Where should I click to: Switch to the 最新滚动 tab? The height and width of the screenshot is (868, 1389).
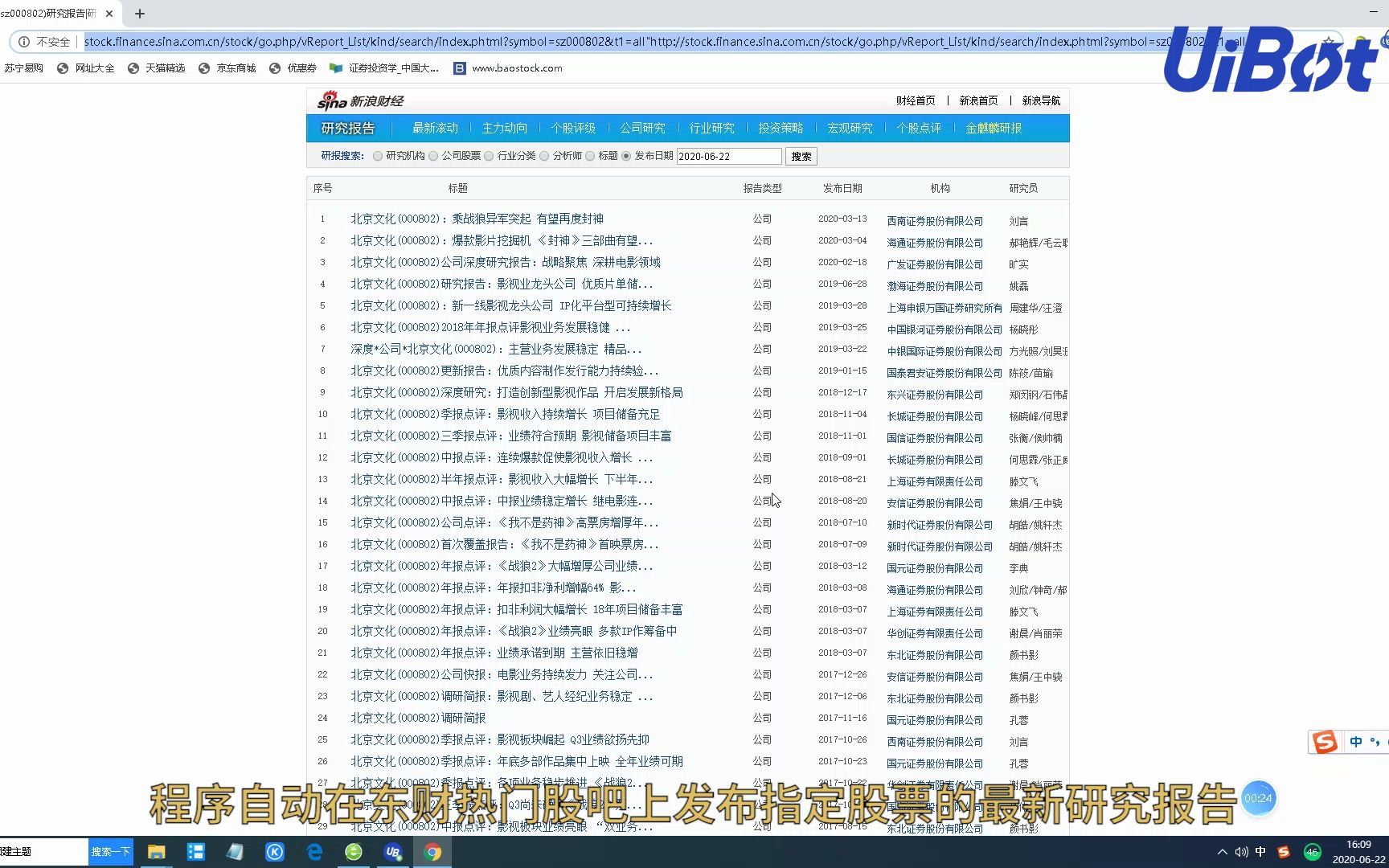435,129
